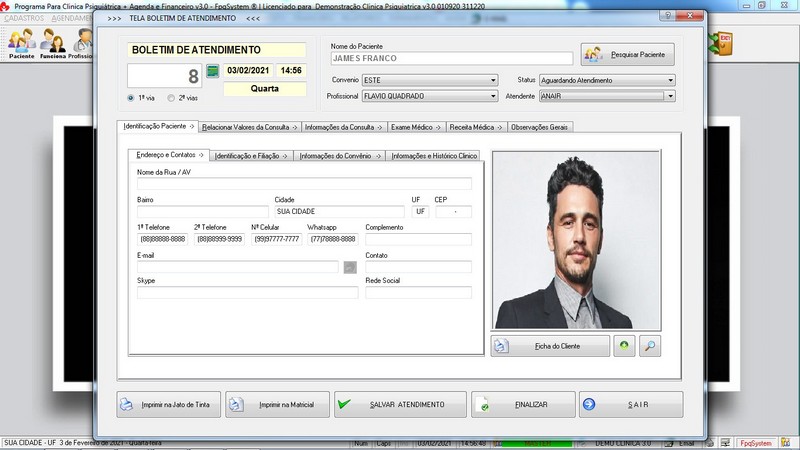Click the green exit icon at top right

[x=720, y=43]
